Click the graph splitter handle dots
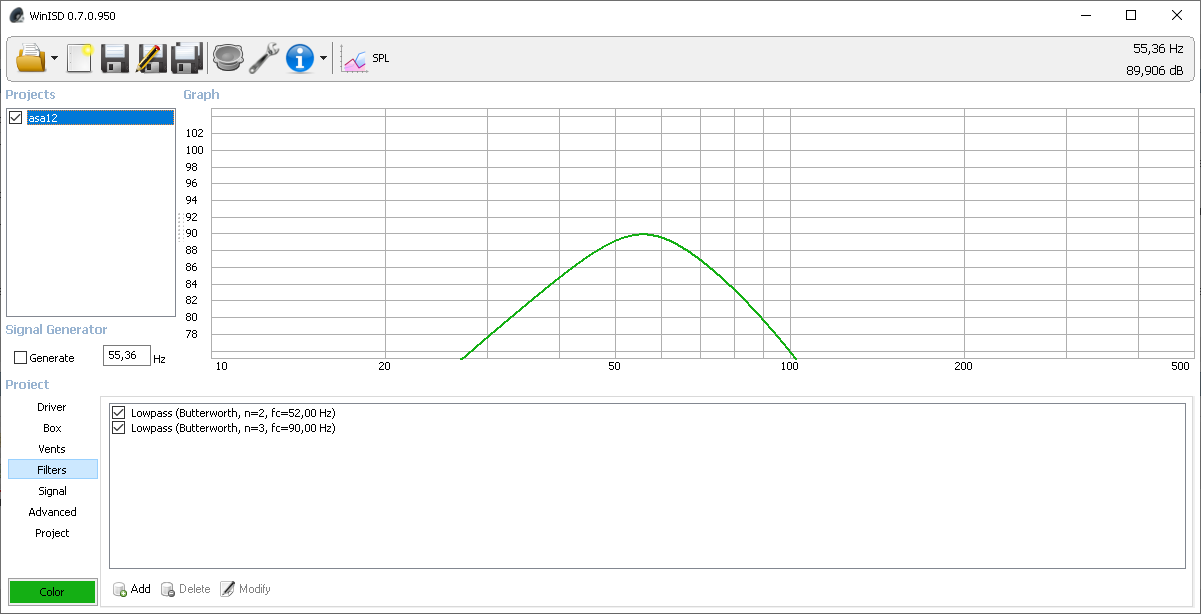Image resolution: width=1201 pixels, height=614 pixels. point(180,226)
